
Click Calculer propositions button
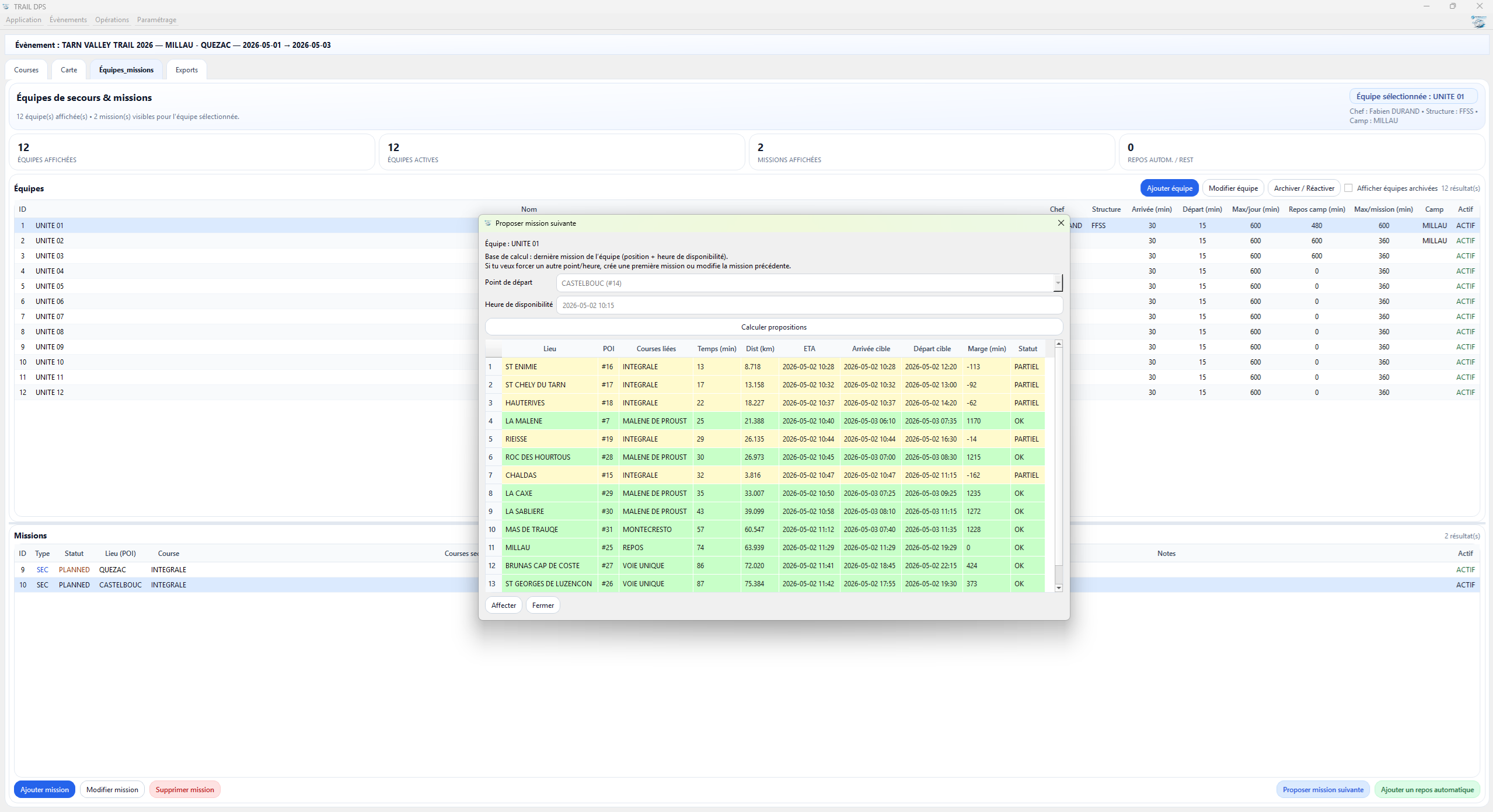pyautogui.click(x=773, y=327)
